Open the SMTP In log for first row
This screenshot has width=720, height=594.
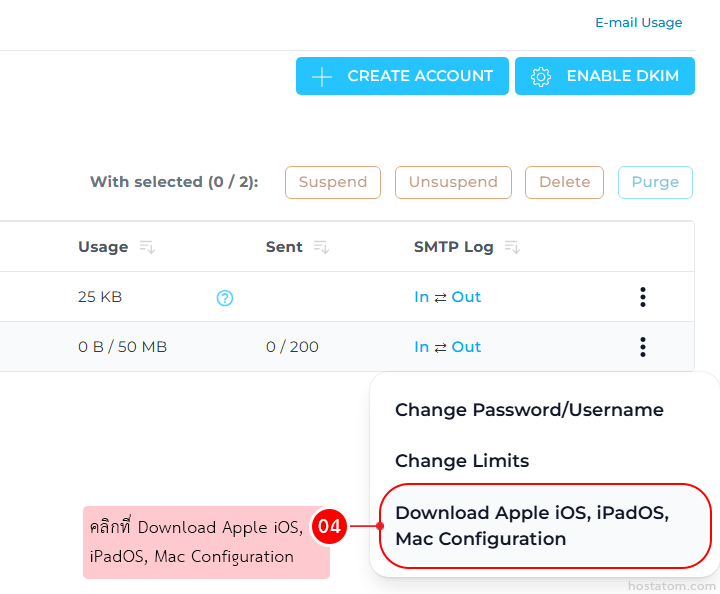click(421, 297)
